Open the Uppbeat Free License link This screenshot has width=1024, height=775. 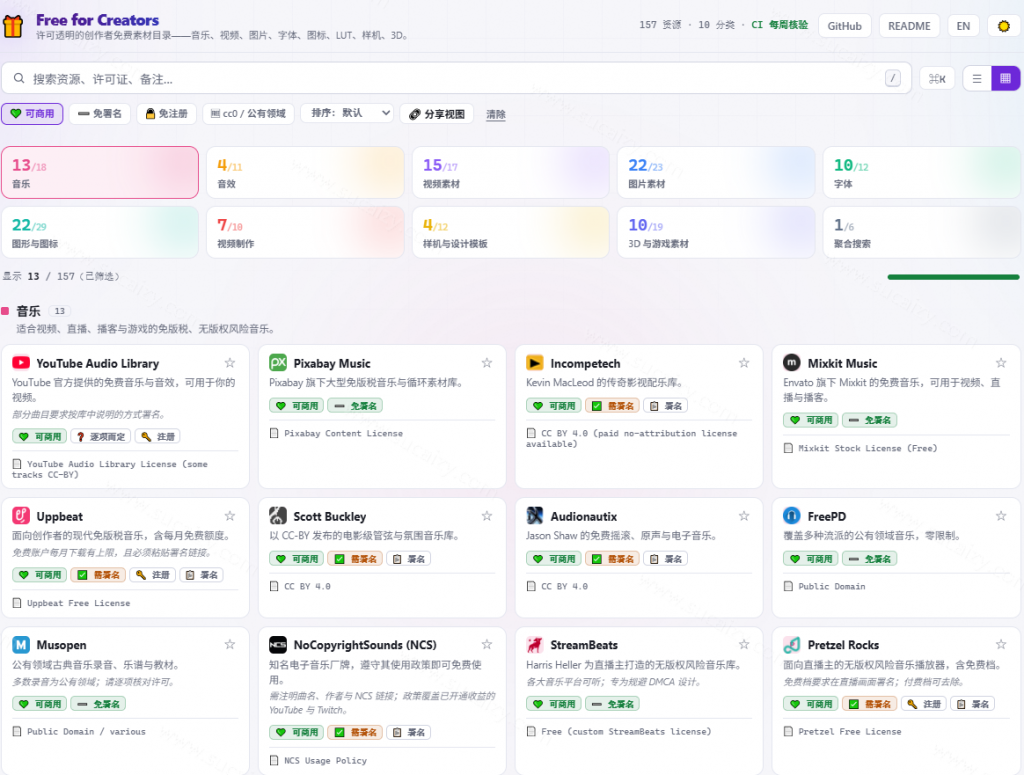coord(78,603)
